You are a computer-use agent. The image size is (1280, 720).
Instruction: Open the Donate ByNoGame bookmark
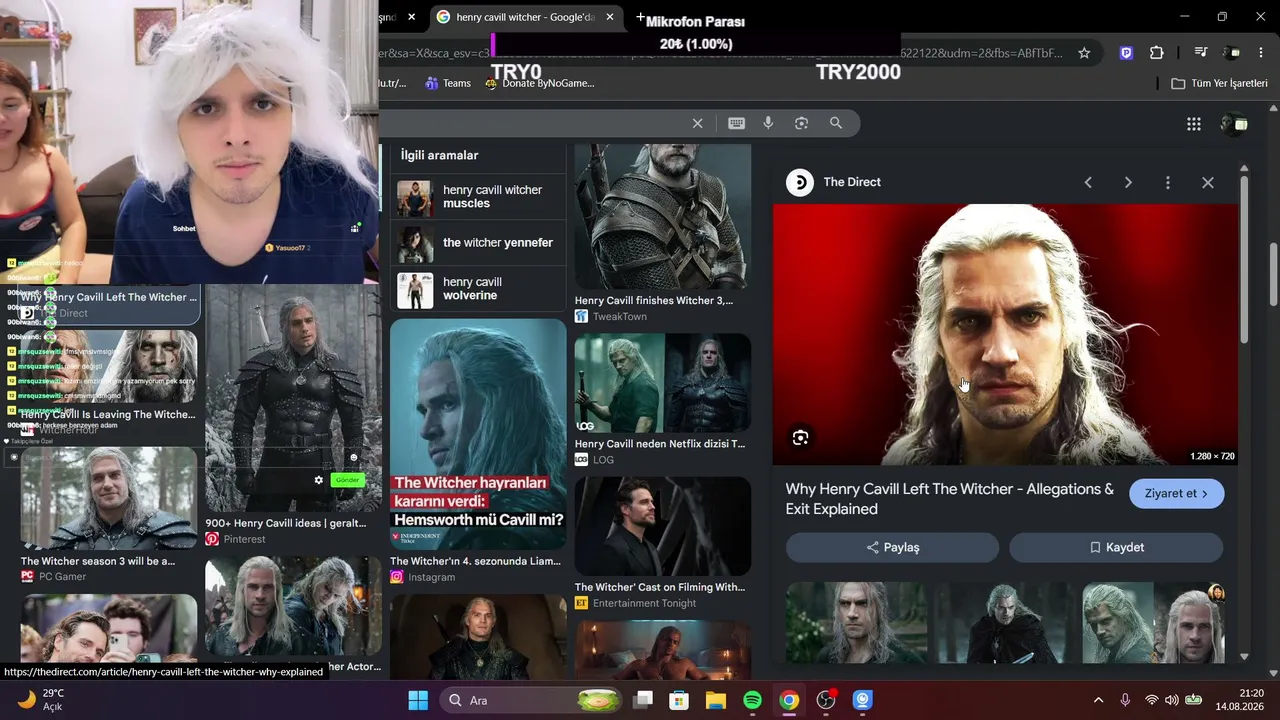tap(540, 83)
